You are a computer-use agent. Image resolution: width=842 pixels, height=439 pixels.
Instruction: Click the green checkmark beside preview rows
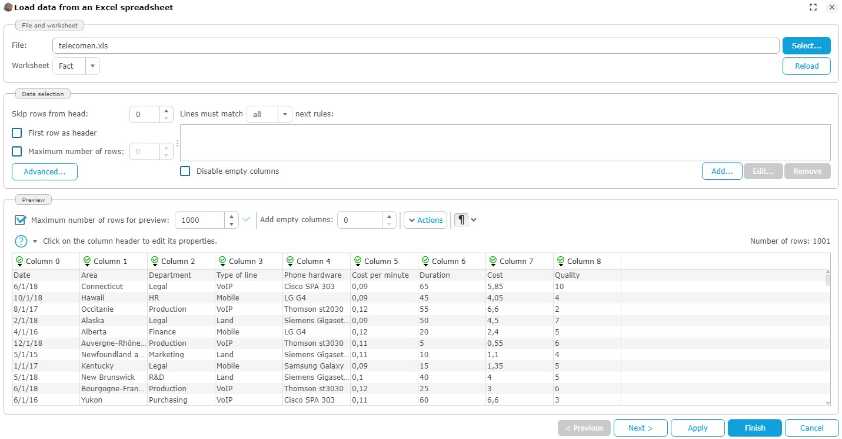[x=246, y=220]
